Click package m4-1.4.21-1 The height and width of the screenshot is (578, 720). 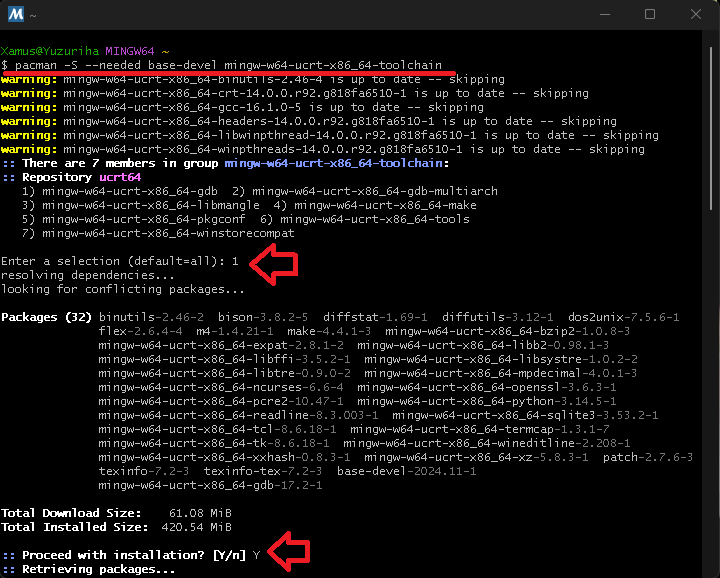235,331
